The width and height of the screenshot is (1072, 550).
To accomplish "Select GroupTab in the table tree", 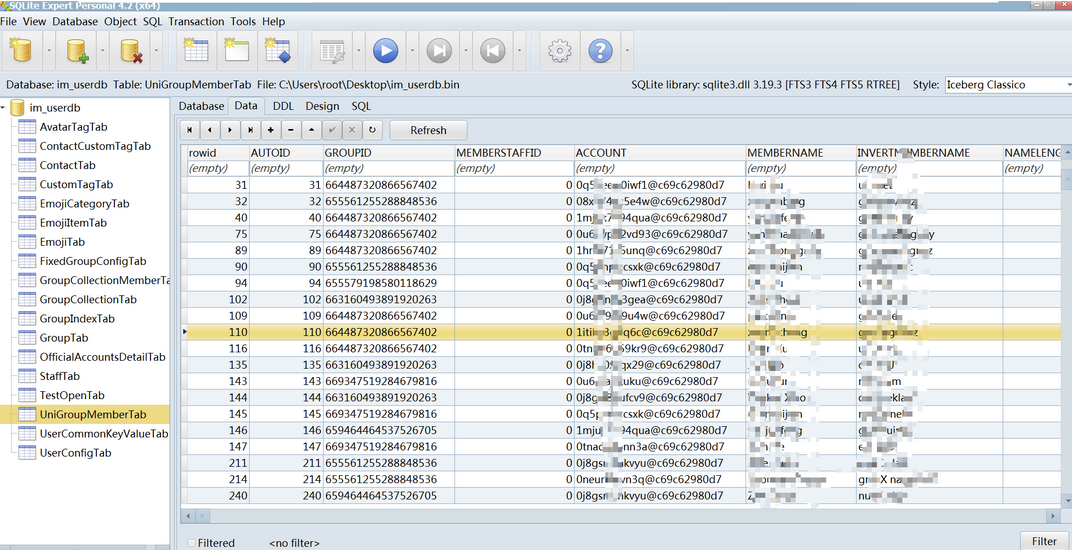I will point(64,338).
